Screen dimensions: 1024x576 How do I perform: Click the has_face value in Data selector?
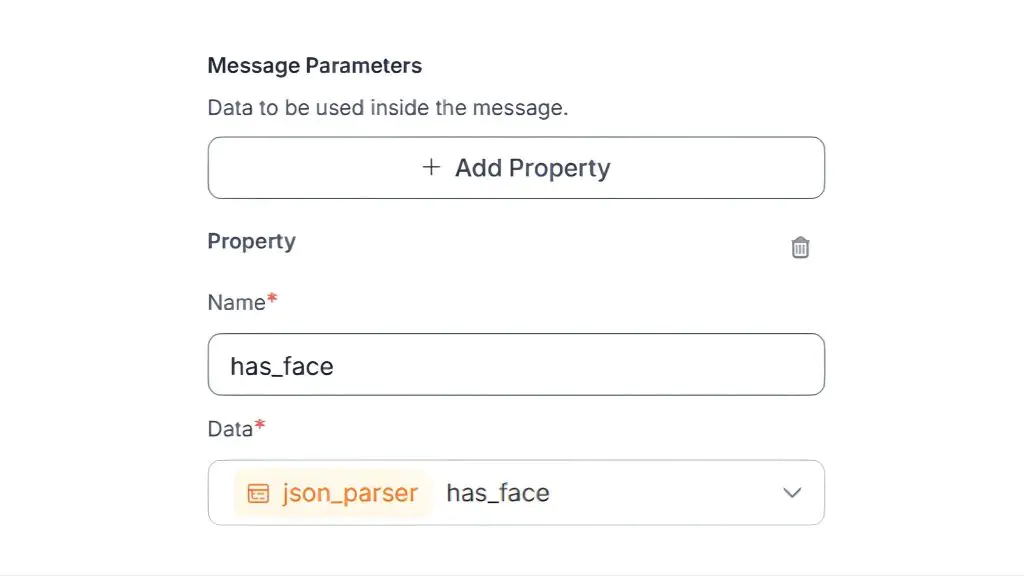click(x=498, y=493)
